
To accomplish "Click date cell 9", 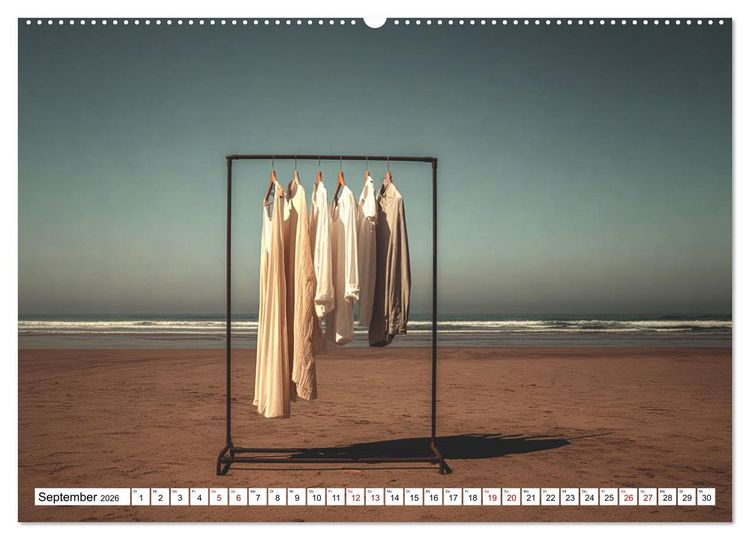I will coord(297,497).
